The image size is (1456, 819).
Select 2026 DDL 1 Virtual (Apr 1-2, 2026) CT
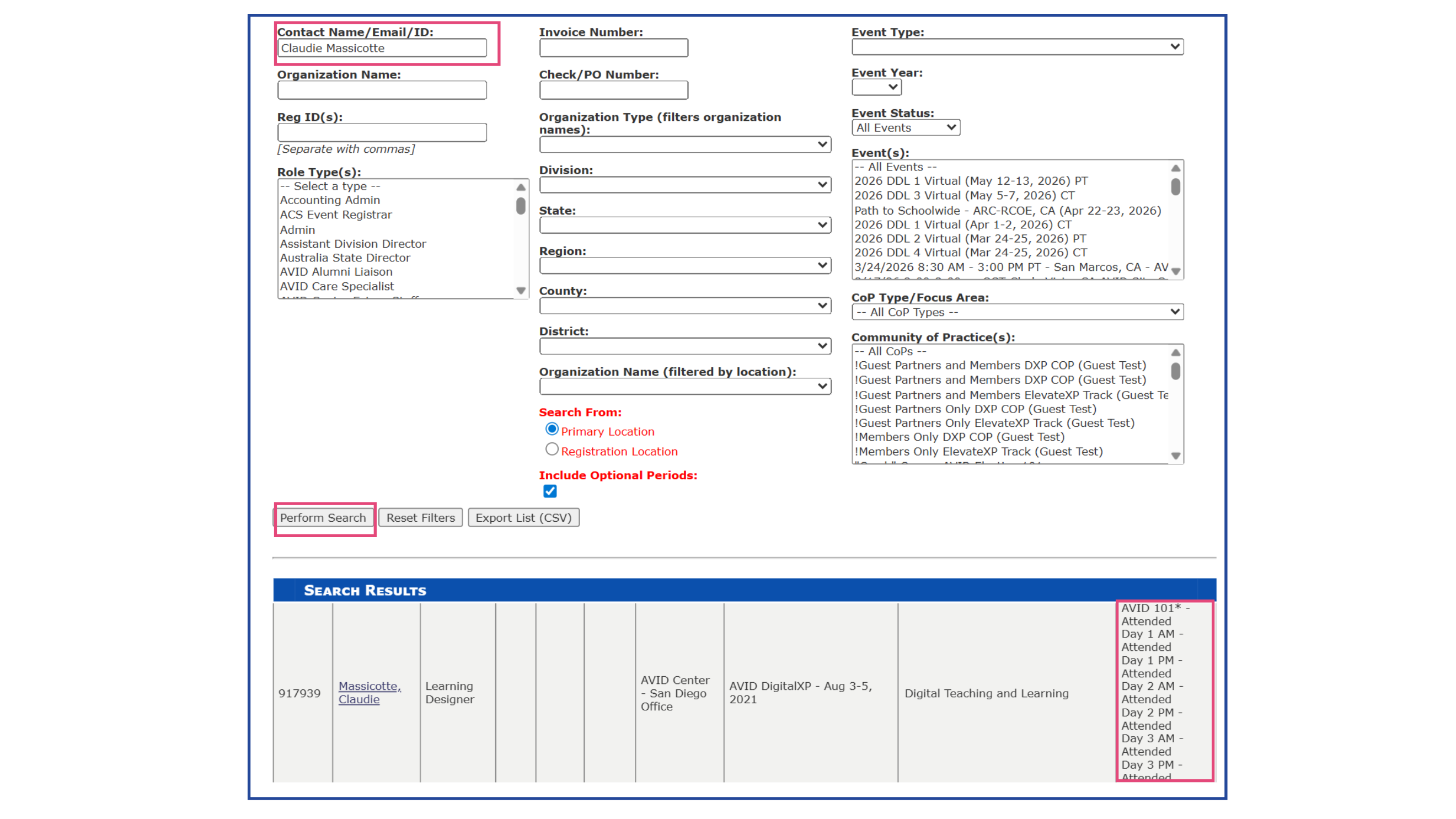click(962, 225)
